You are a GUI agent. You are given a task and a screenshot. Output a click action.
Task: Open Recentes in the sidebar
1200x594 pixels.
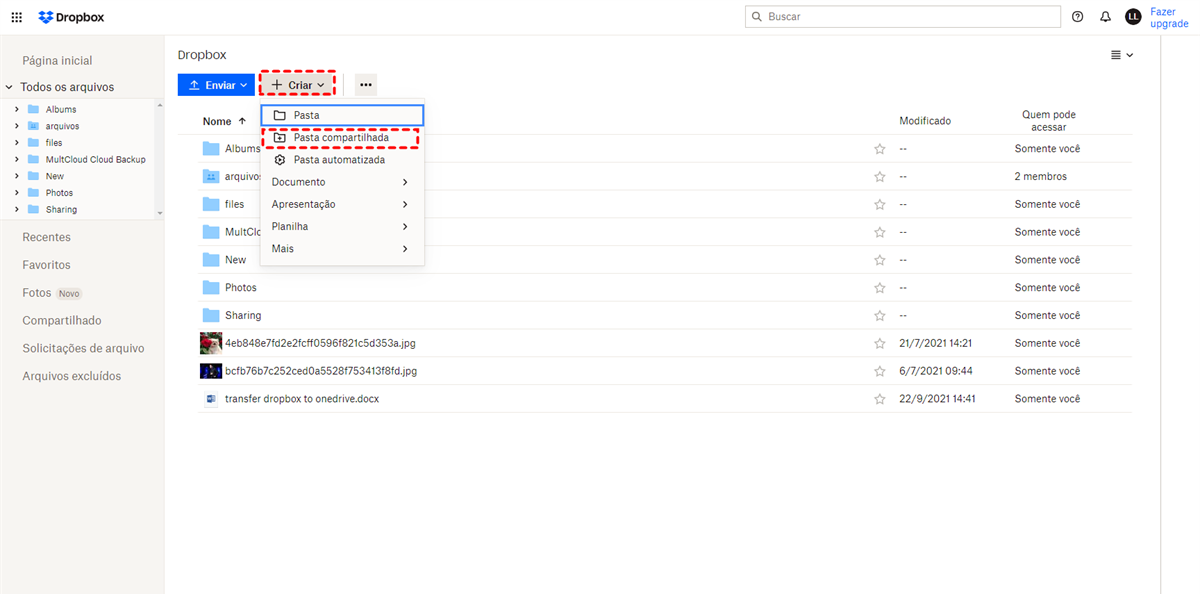[x=46, y=237]
